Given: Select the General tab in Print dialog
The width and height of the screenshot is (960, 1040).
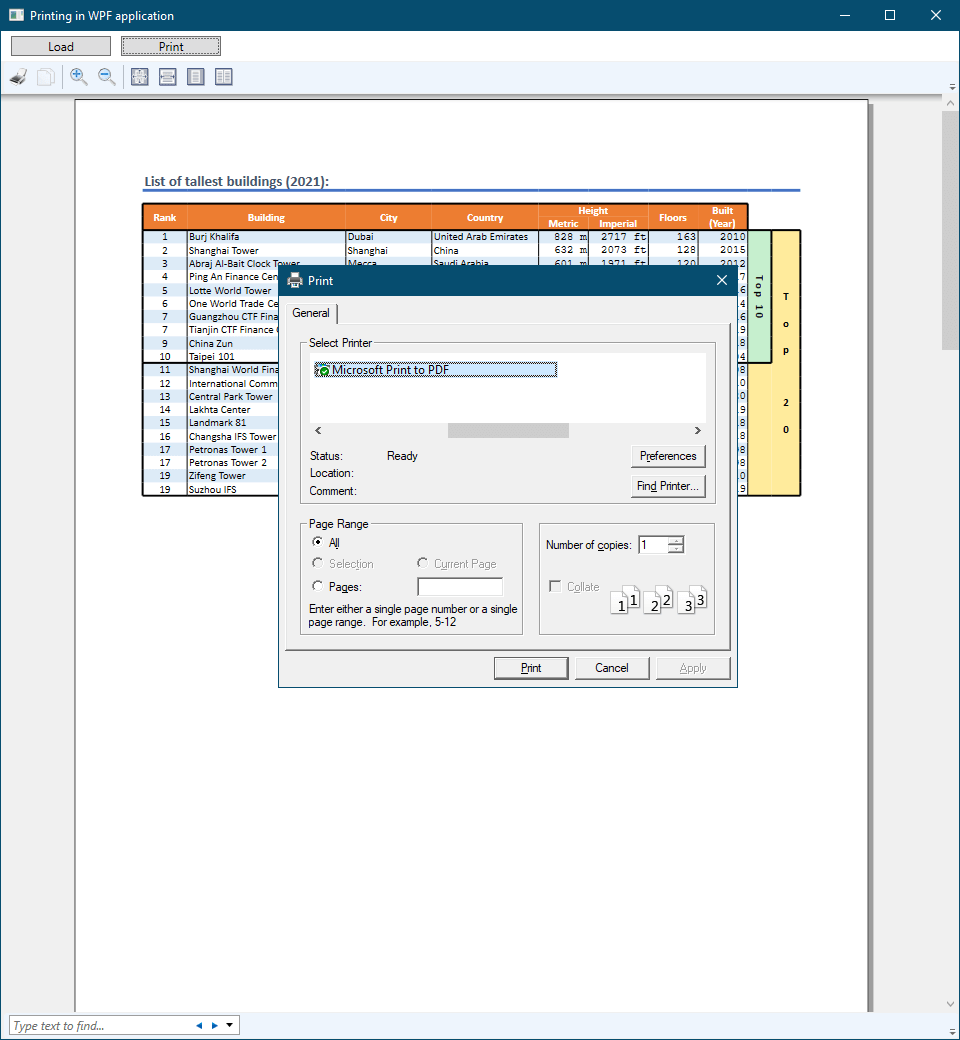Looking at the screenshot, I should tap(311, 313).
